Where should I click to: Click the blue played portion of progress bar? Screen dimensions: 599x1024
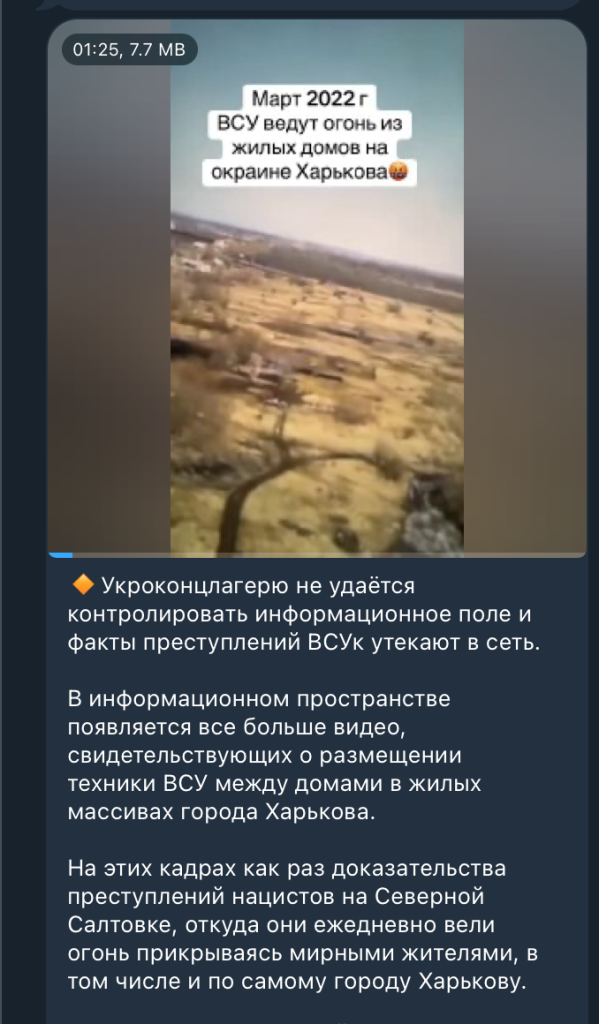[x=60, y=555]
